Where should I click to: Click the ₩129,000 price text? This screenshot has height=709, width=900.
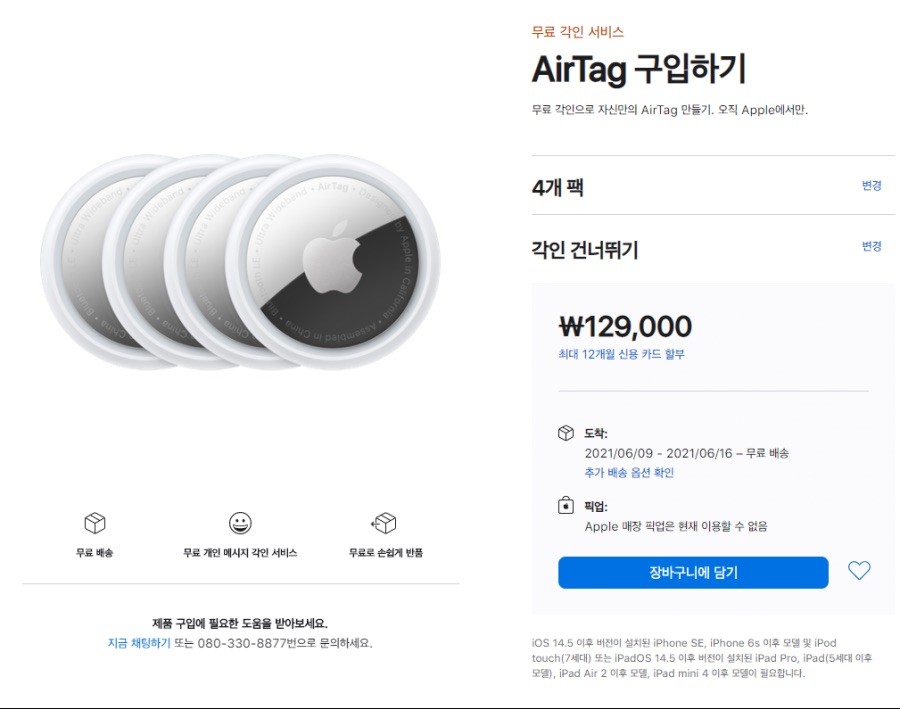[x=626, y=326]
